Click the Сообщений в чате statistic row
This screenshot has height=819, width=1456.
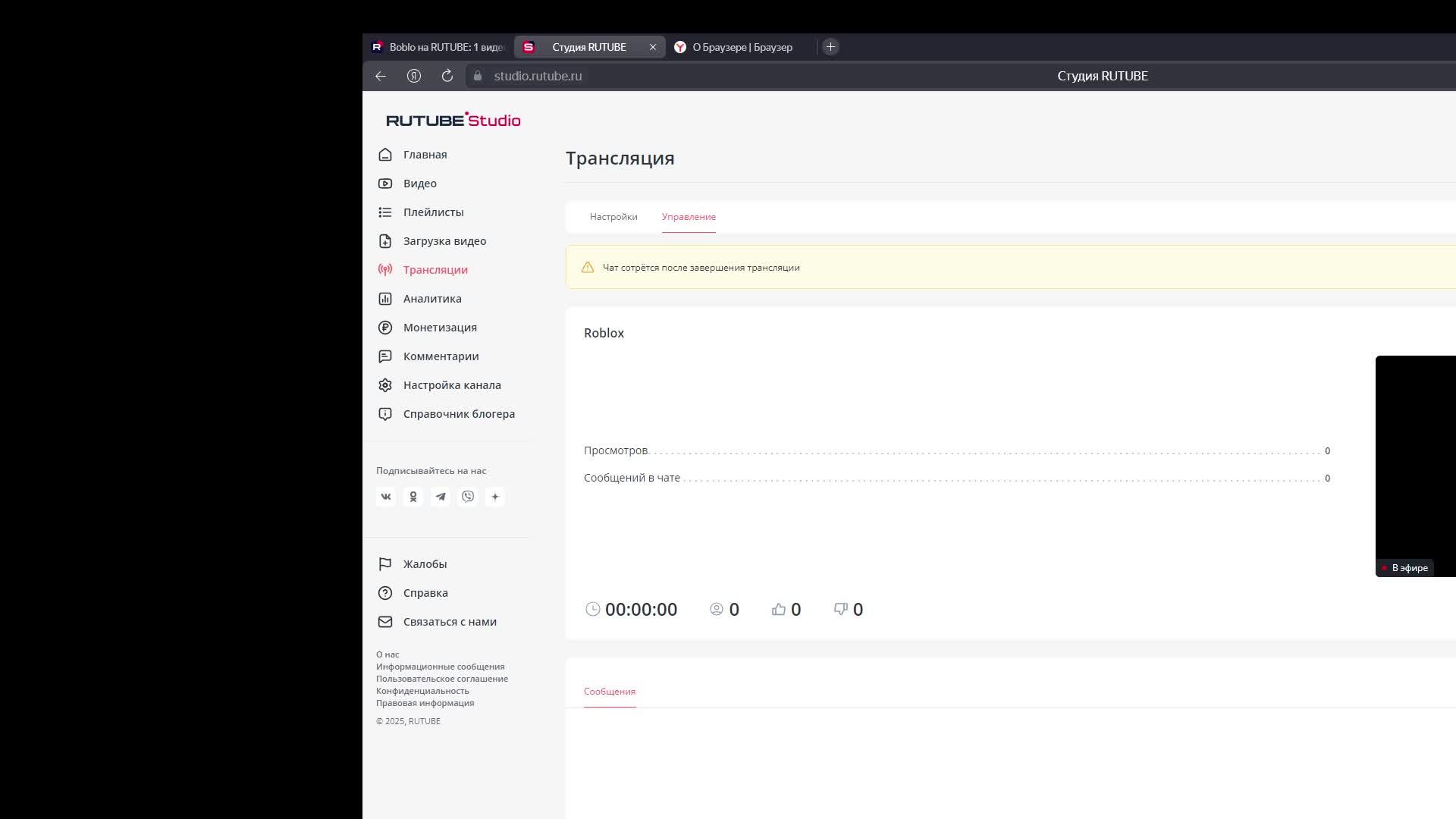pos(957,478)
